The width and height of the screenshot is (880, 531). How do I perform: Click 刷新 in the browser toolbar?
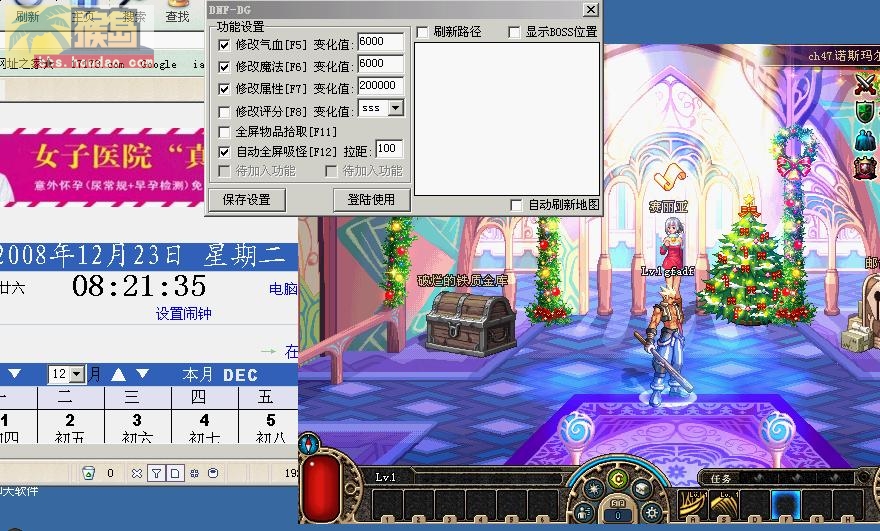coord(27,17)
